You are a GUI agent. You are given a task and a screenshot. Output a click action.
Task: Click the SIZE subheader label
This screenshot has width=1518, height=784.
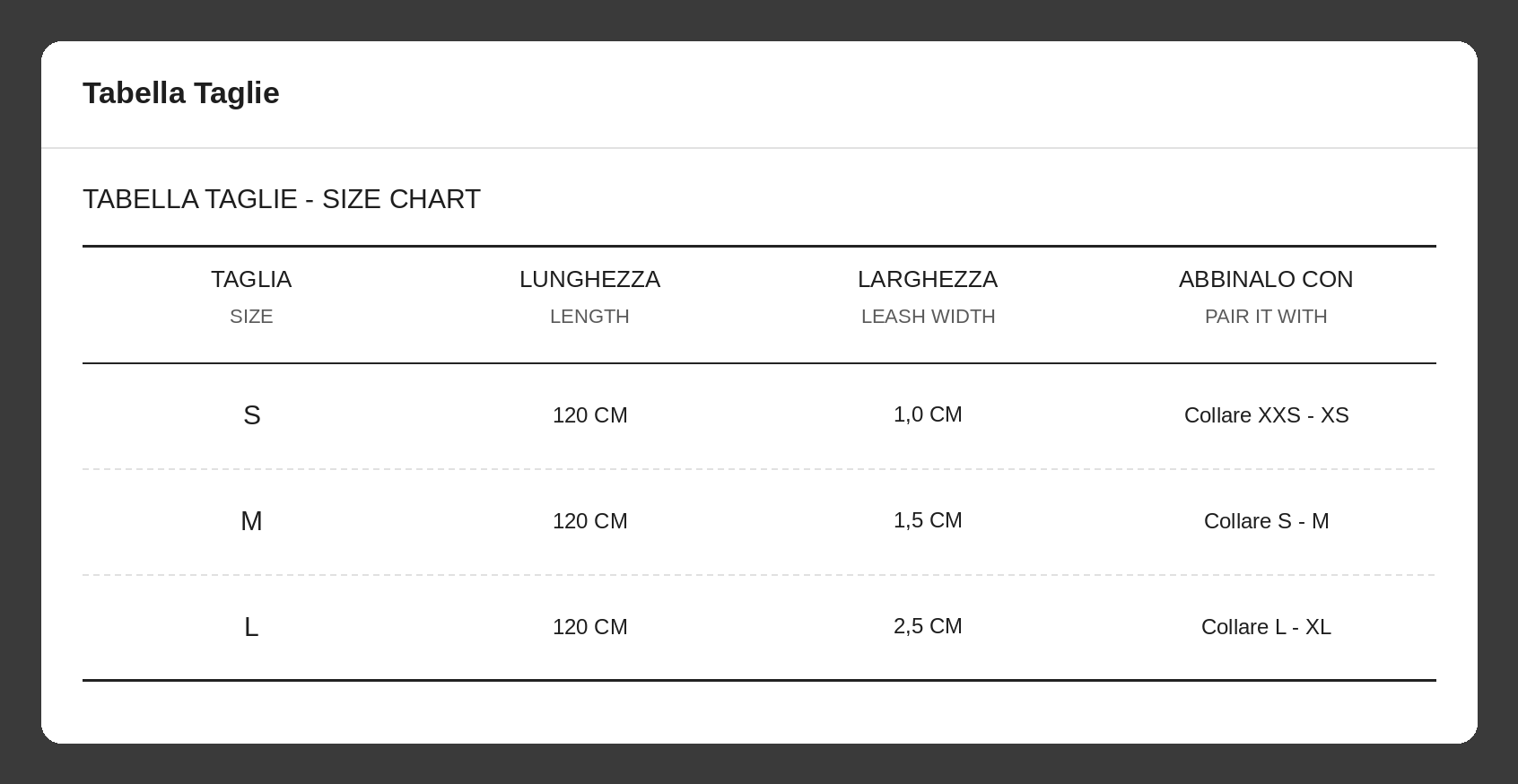(x=251, y=317)
